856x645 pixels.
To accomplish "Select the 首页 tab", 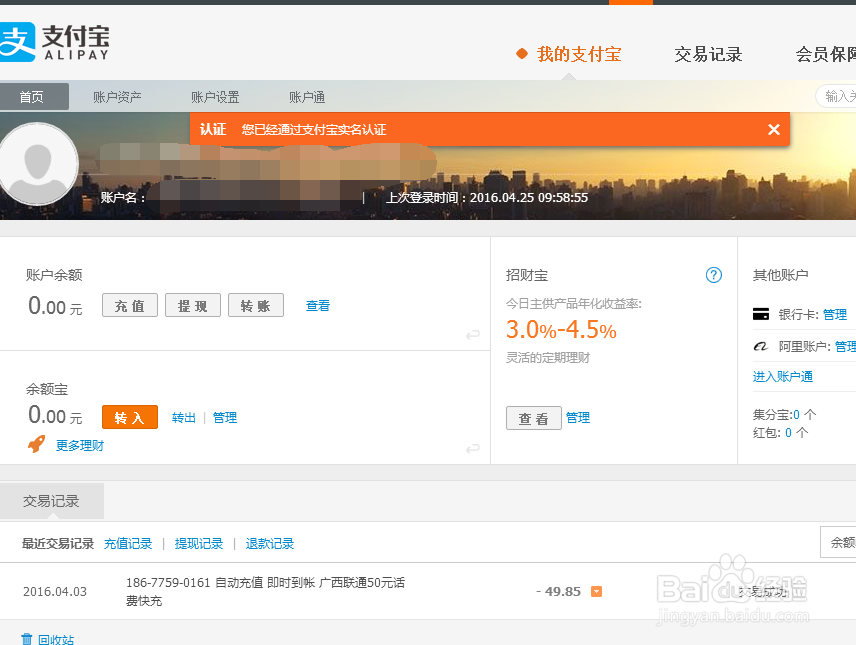I will tap(34, 97).
